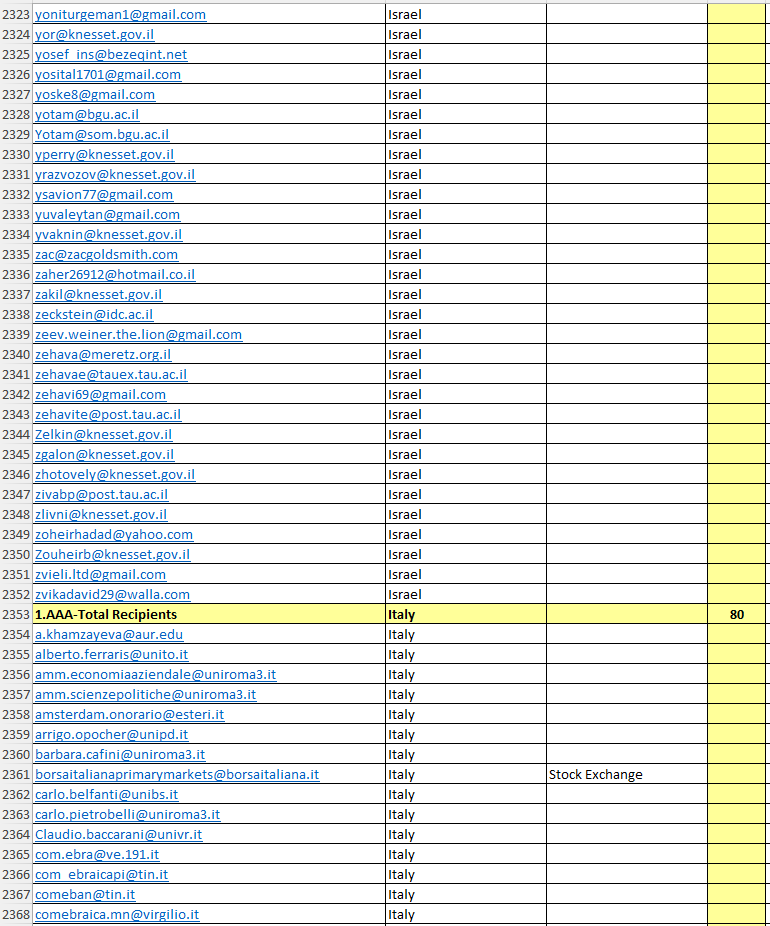Open the barbara.cafini@uniroma3.it link
Screen dimensions: 770x926
click(x=120, y=755)
